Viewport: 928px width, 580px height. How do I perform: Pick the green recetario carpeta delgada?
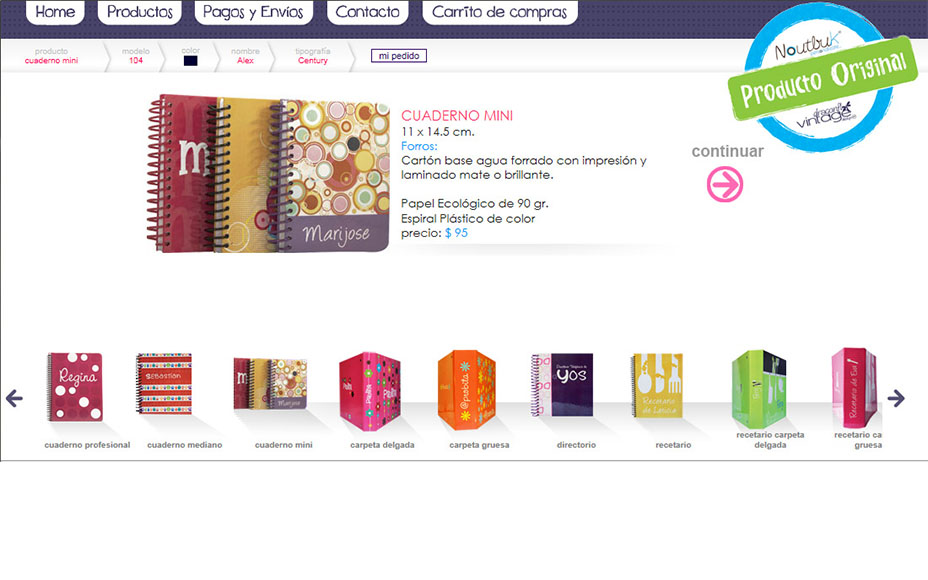click(x=759, y=389)
